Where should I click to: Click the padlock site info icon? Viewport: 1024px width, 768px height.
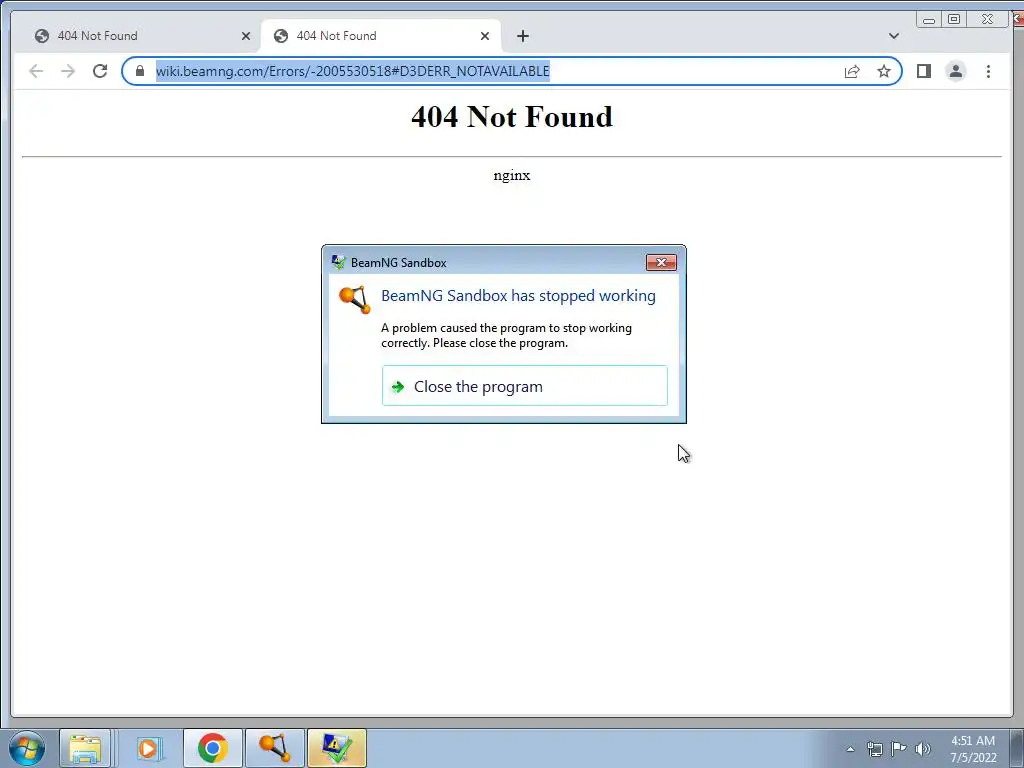(140, 71)
